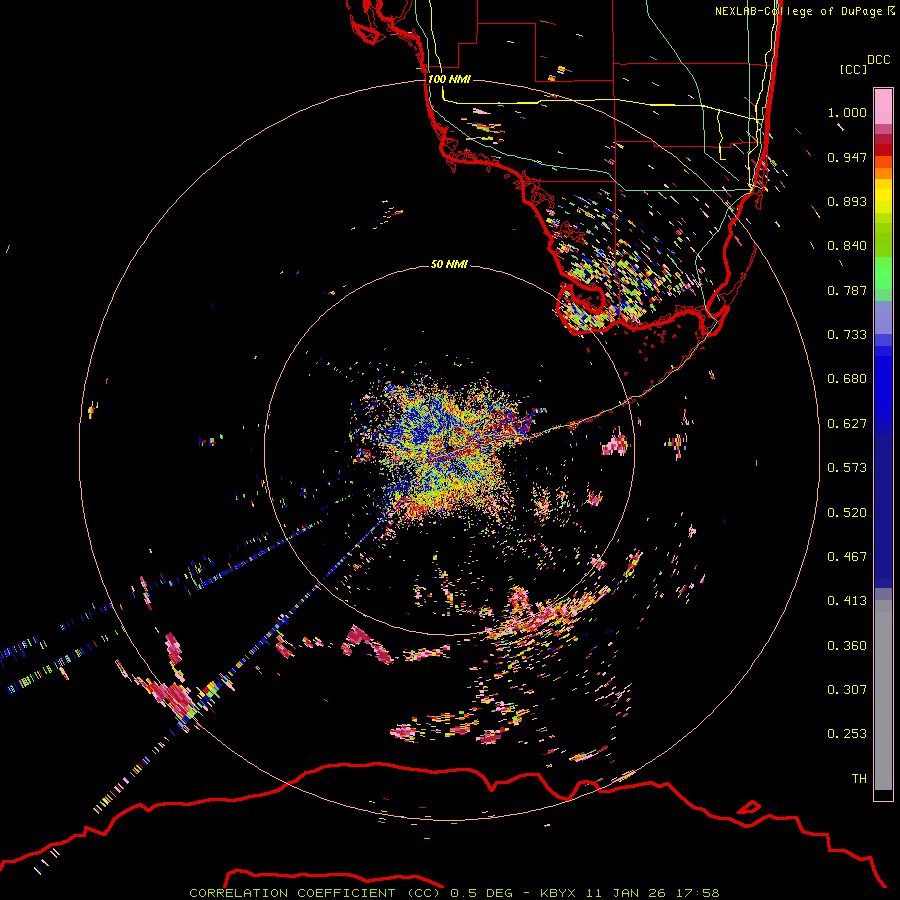Click the 0.573 scale value
This screenshot has height=900, width=900.
tap(847, 468)
